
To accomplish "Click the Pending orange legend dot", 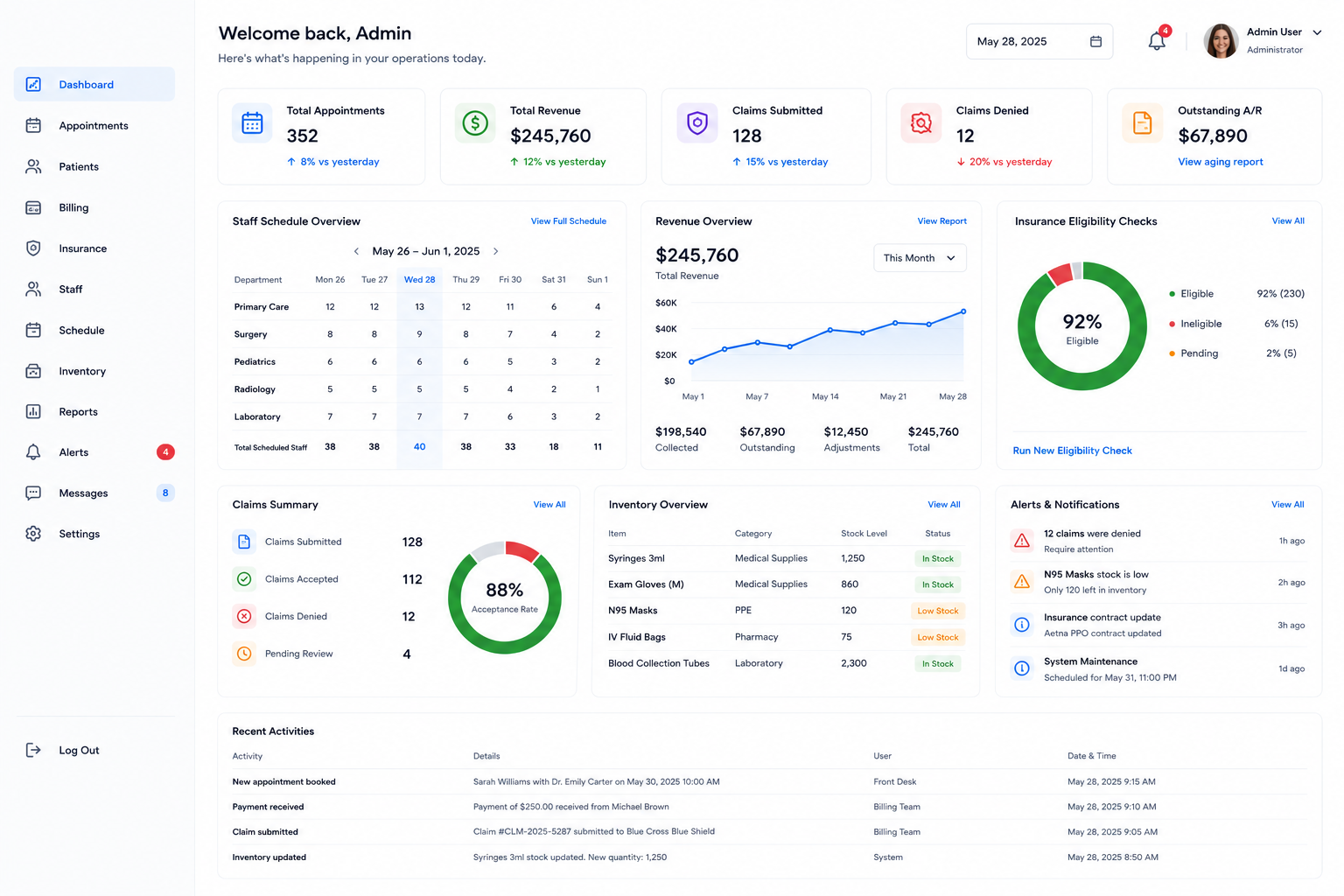I will tap(1172, 353).
